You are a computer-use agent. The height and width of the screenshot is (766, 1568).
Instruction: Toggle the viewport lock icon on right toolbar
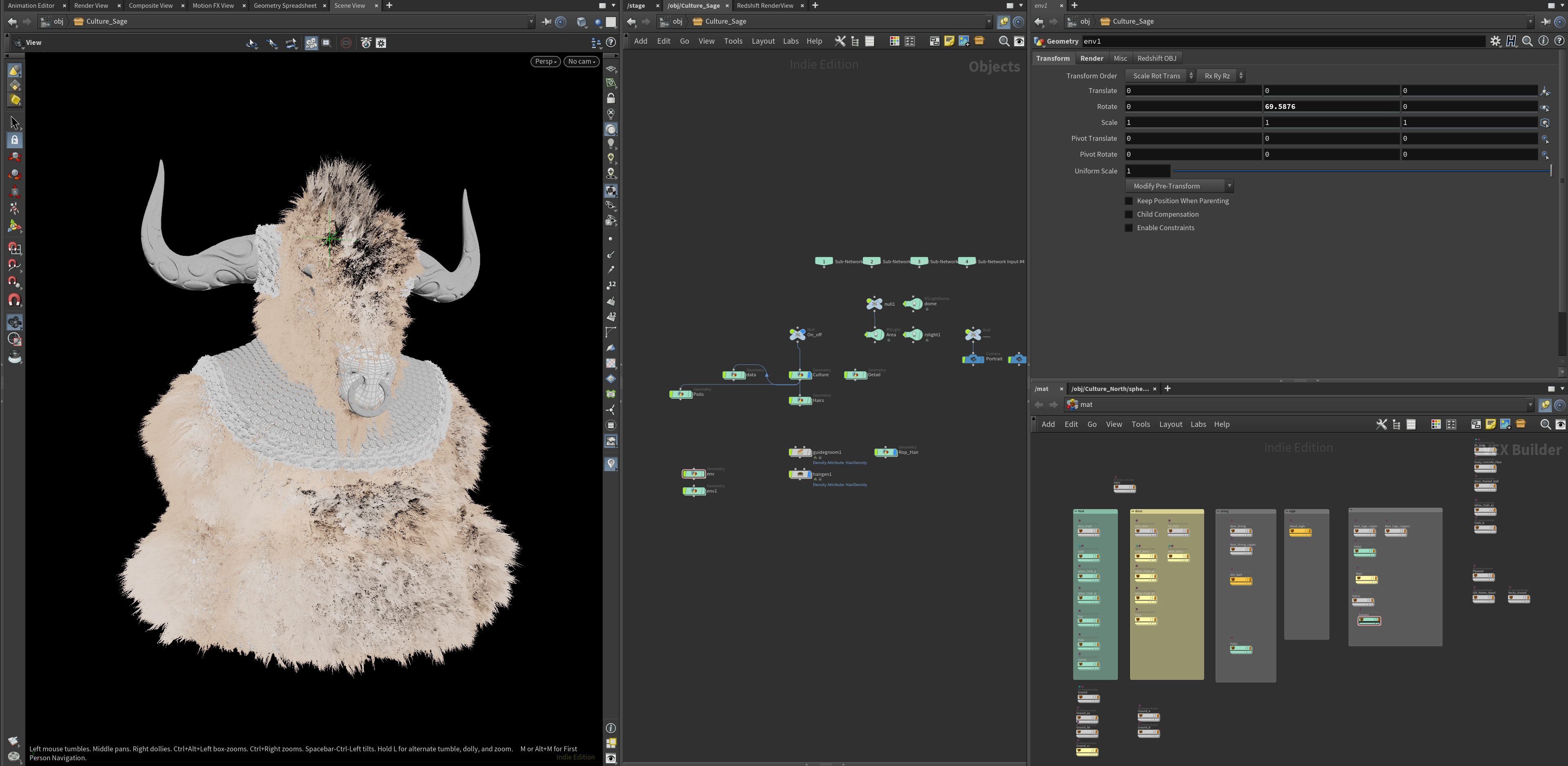point(610,98)
